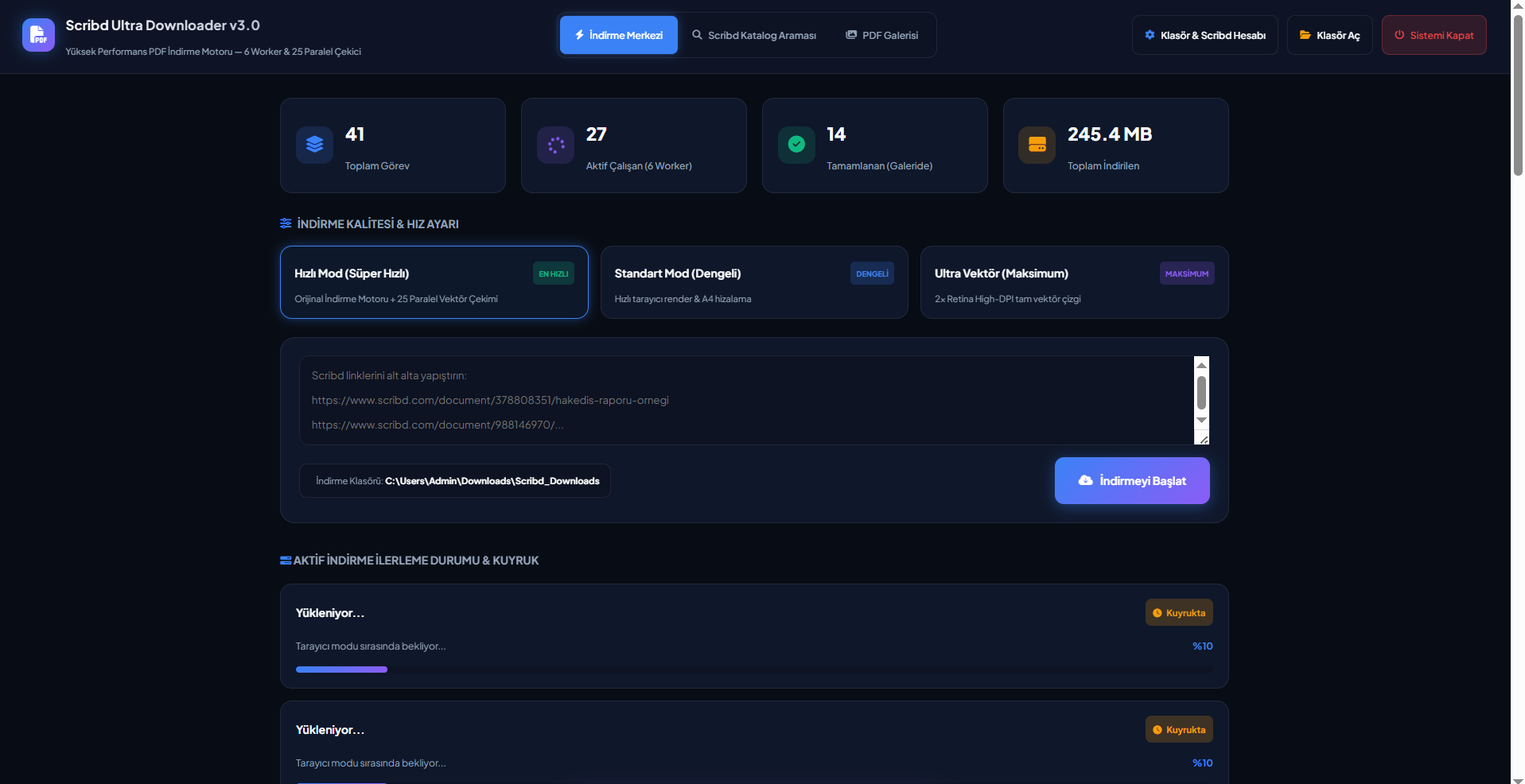Click the Kuyrukta badge on second queue card
Viewport: 1525px width, 784px height.
[1179, 729]
